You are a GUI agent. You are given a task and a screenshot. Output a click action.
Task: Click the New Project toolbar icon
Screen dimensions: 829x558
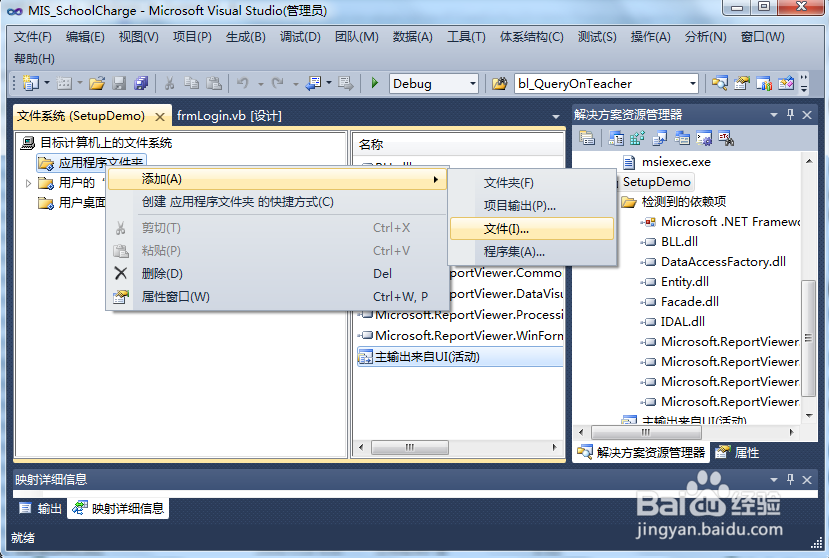coord(31,83)
